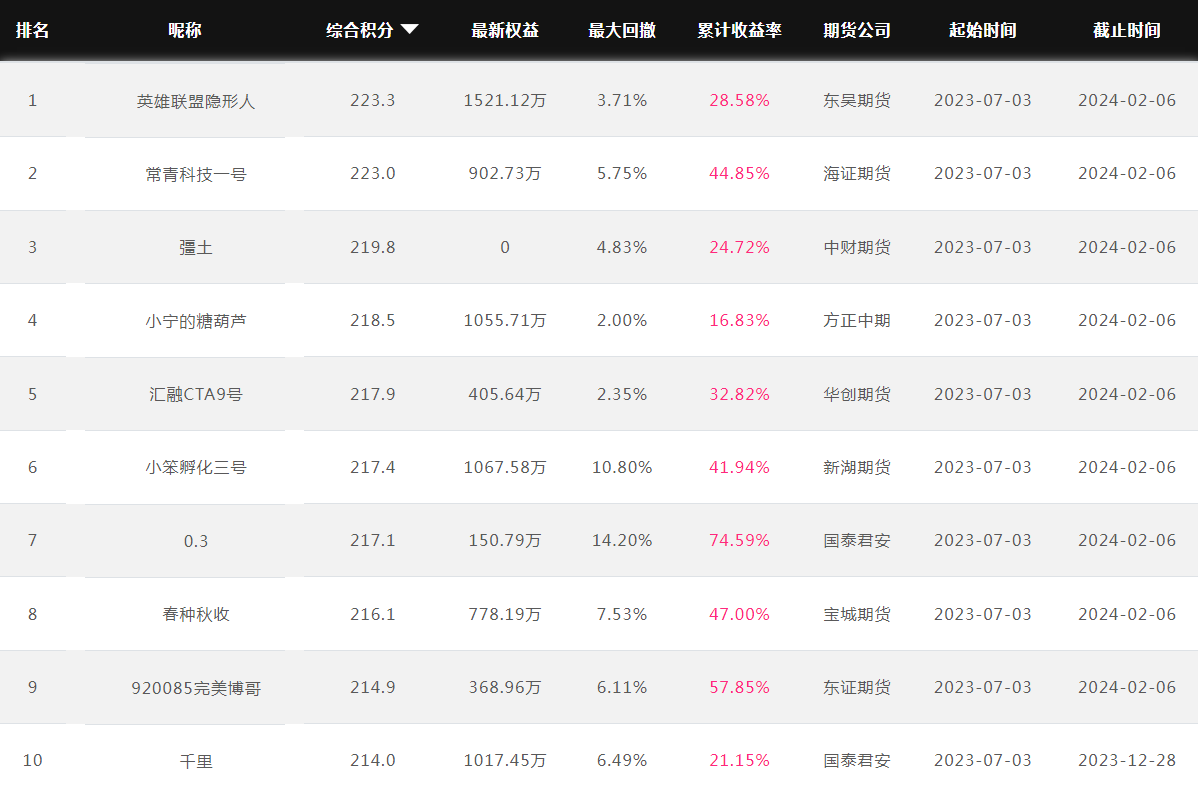The image size is (1198, 795).
Task: Click the 综合积分 header text
Action: click(x=360, y=31)
